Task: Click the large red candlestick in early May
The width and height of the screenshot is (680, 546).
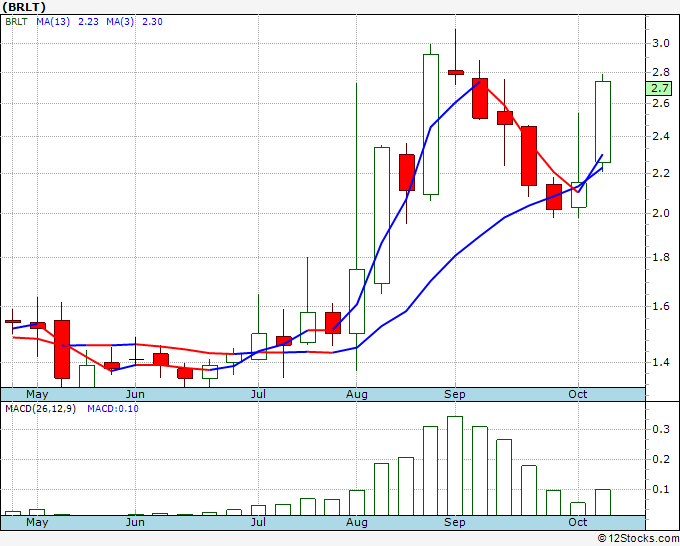Action: click(62, 348)
